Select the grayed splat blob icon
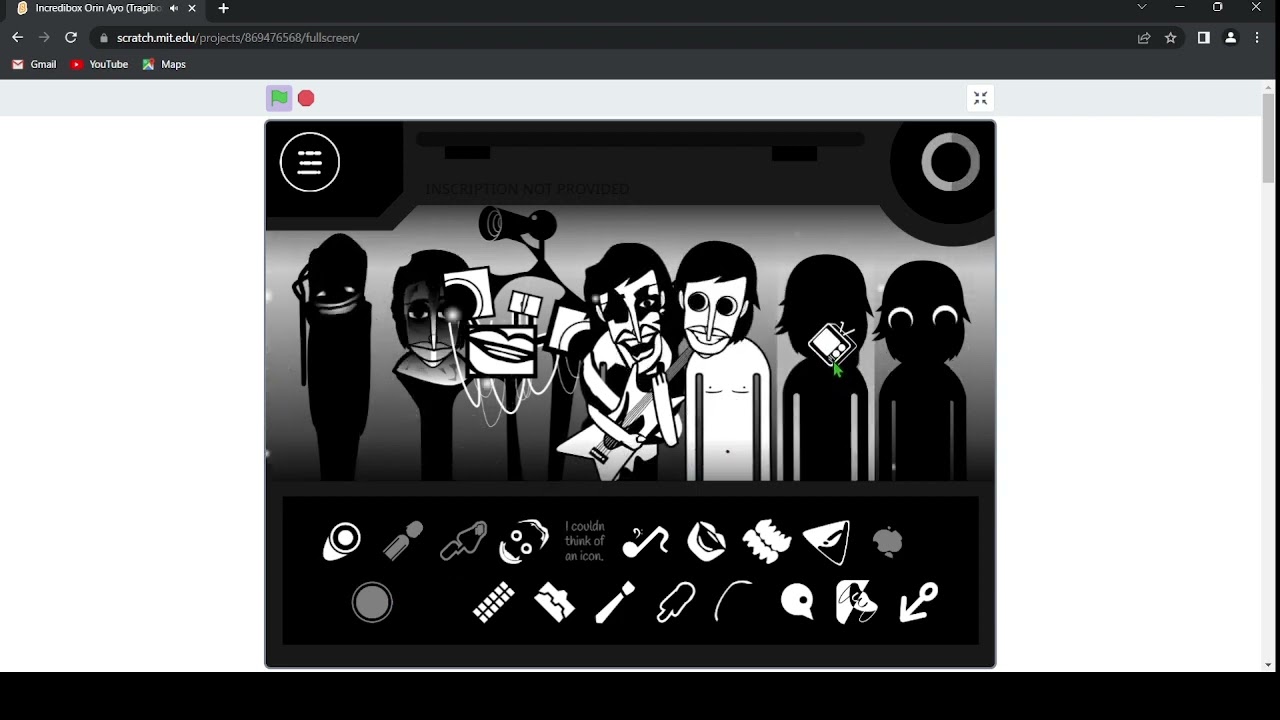This screenshot has height=720, width=1280. [887, 541]
